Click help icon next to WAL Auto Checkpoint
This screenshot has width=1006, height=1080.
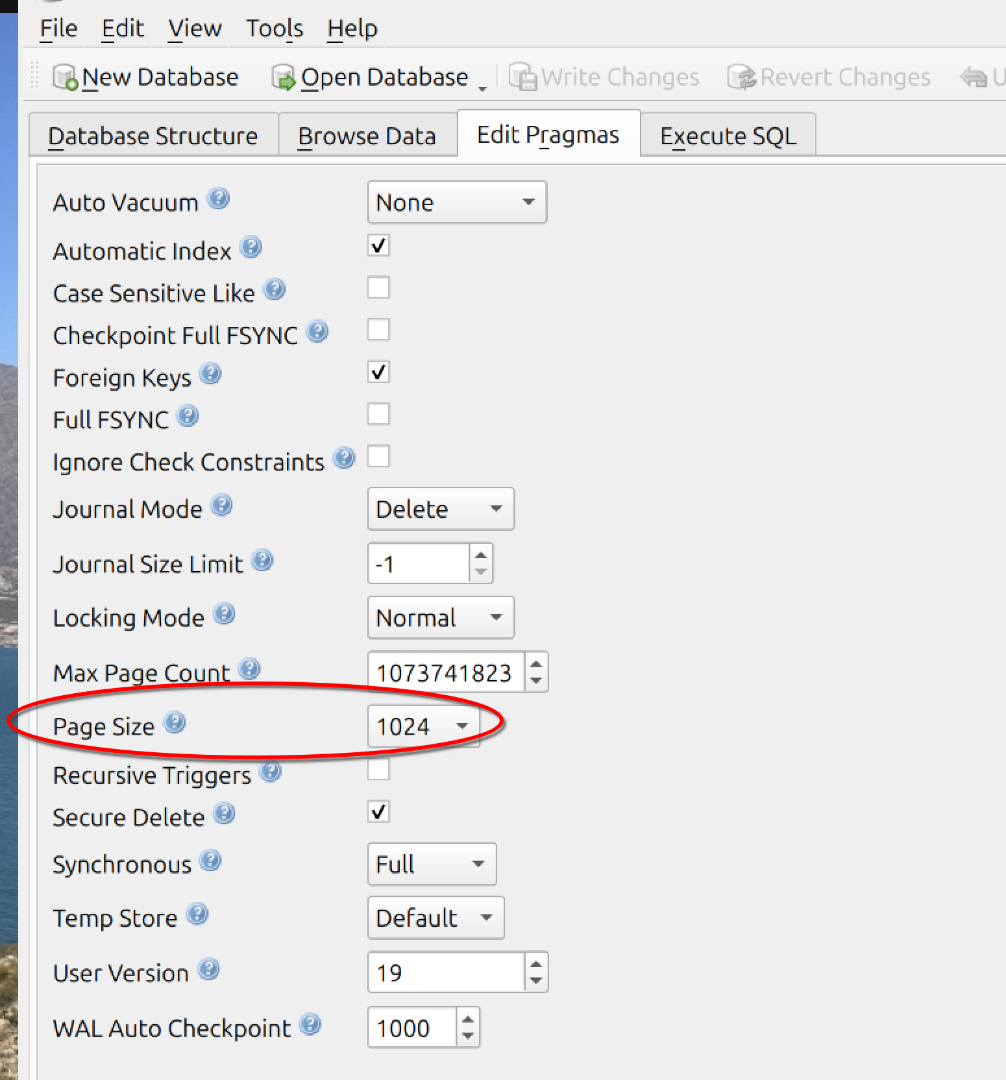tap(310, 1025)
